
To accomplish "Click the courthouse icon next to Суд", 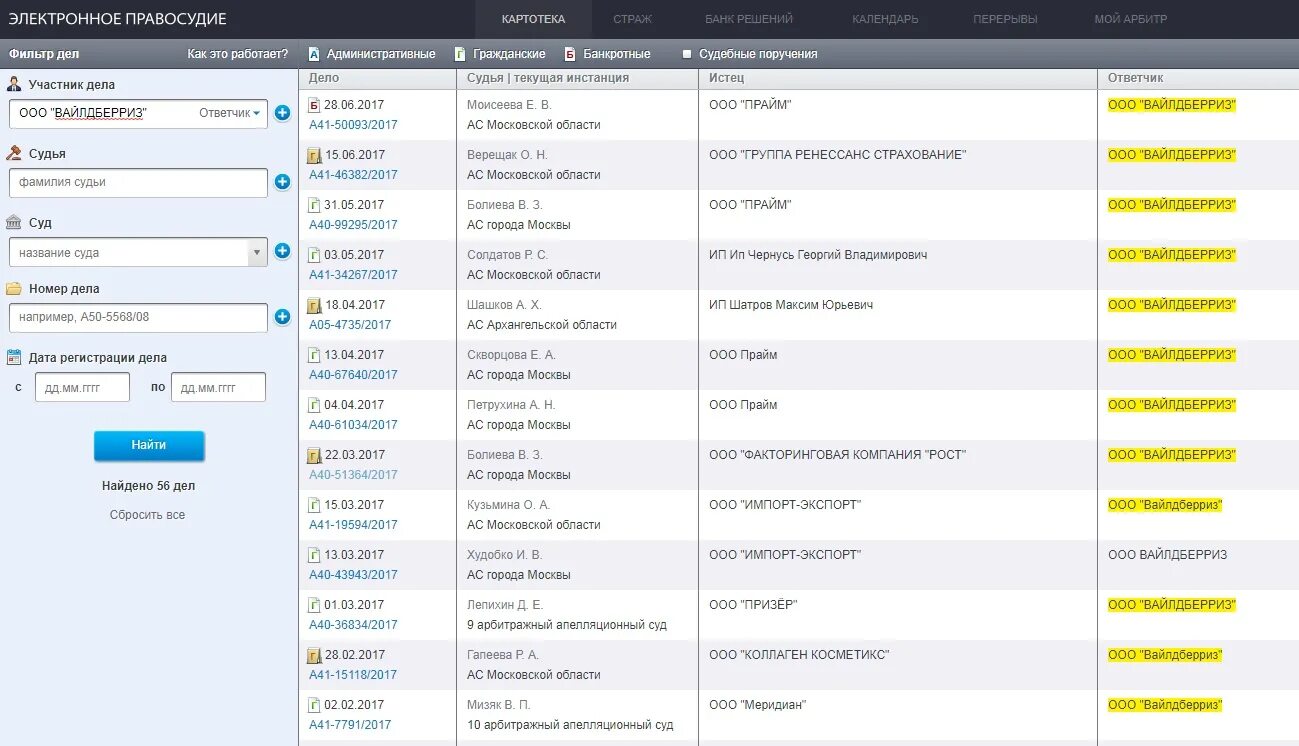I will click(x=14, y=222).
